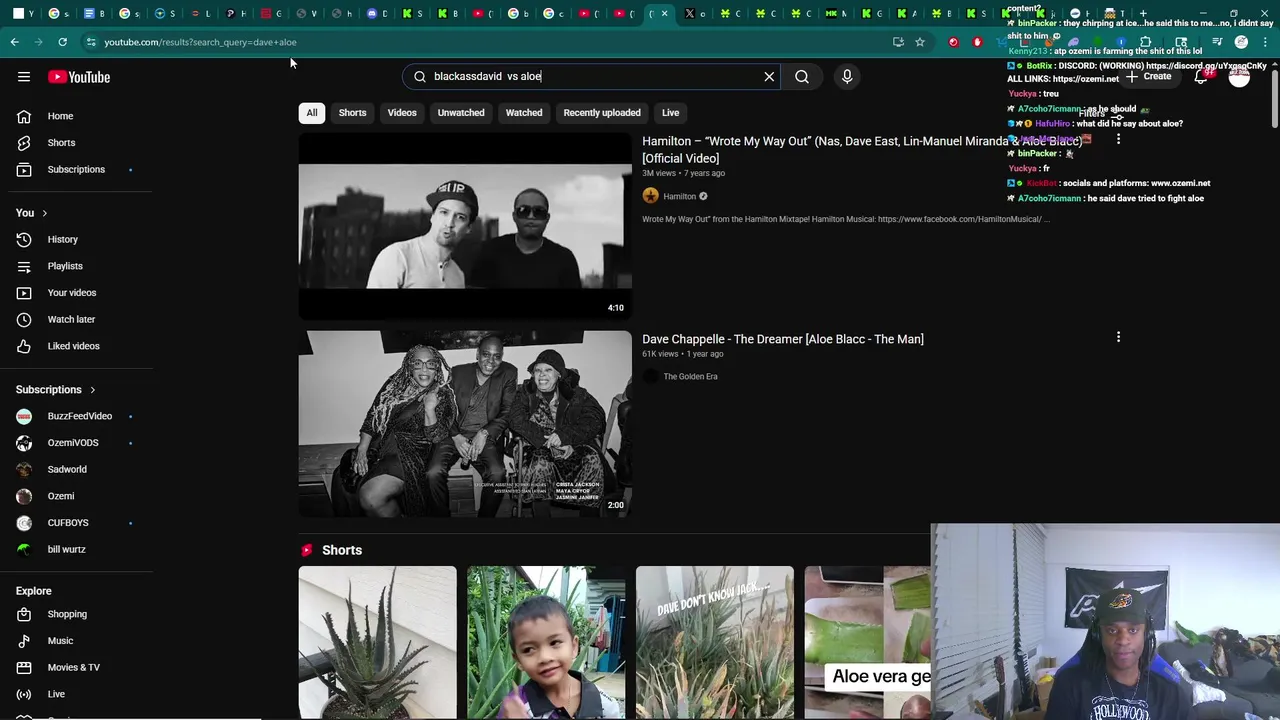Click the magnifier search button

[802, 76]
